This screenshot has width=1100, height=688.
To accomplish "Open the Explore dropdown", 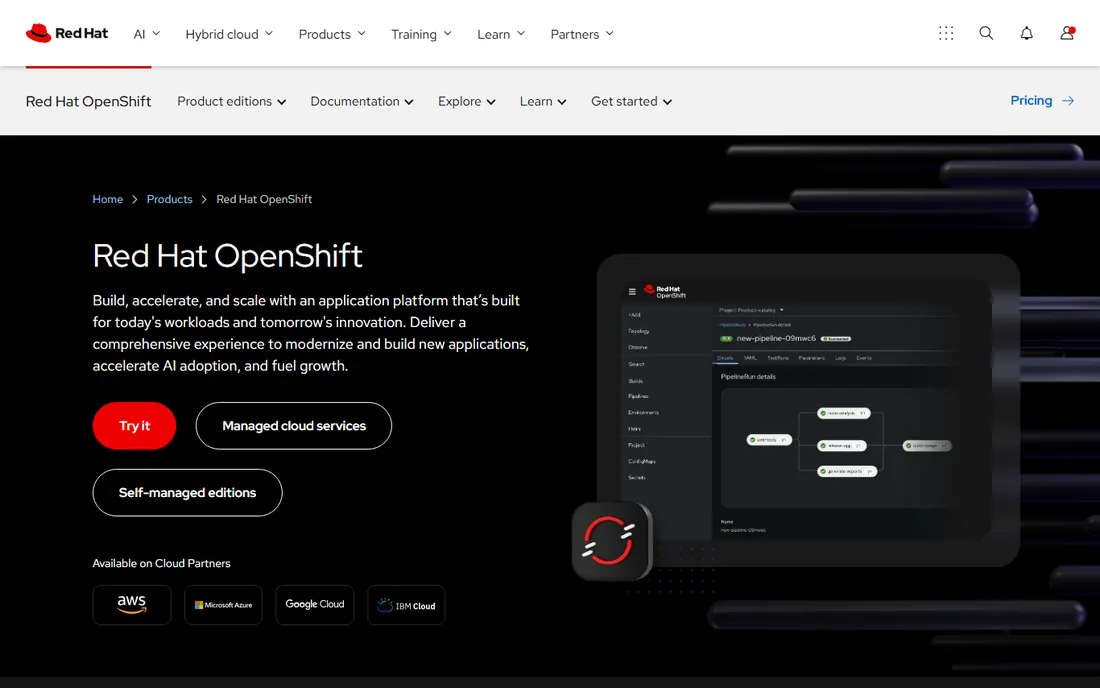I will point(467,101).
